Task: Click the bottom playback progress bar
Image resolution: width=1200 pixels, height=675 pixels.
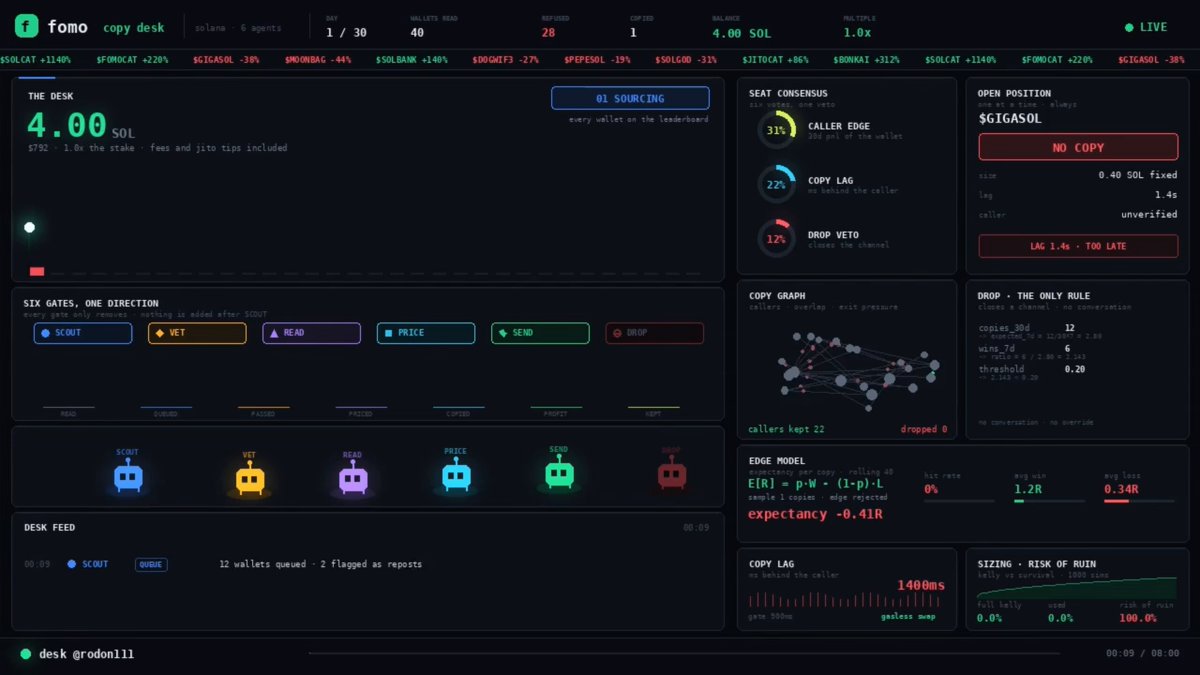Action: [x=683, y=654]
